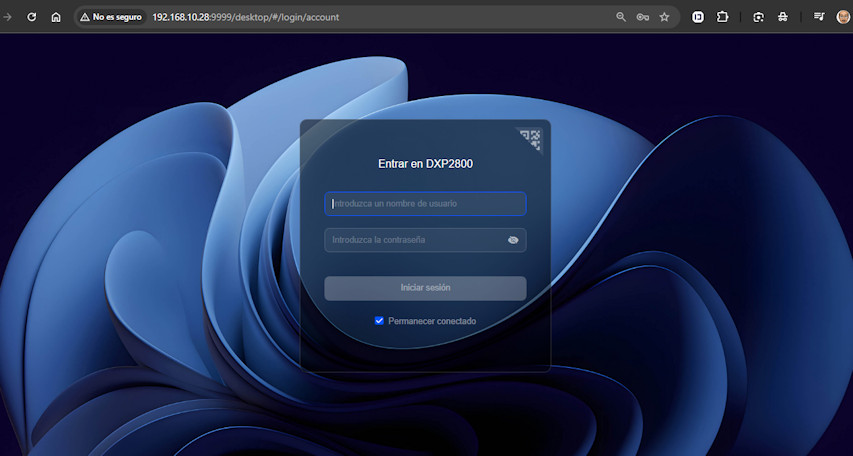The image size is (853, 456).
Task: Open the saved passwords key icon
Action: click(642, 17)
